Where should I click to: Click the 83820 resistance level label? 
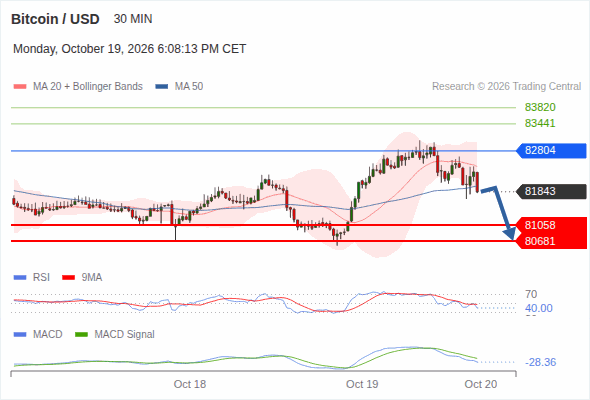(x=540, y=108)
